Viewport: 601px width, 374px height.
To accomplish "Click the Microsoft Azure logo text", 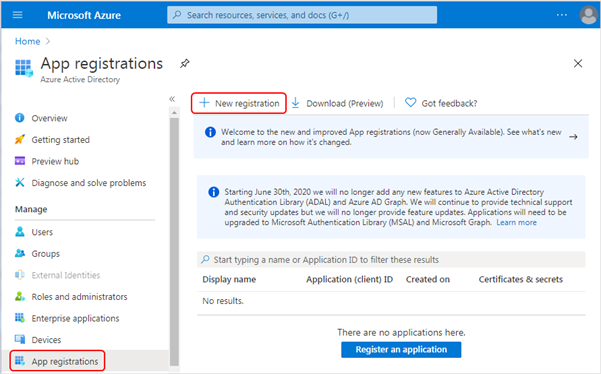I will (84, 15).
